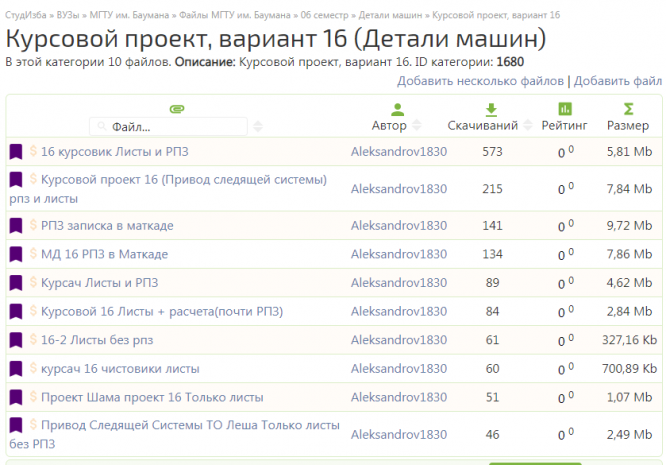Click bookmark icon for 16 курсовик Листы и РПЗ

click(x=16, y=152)
